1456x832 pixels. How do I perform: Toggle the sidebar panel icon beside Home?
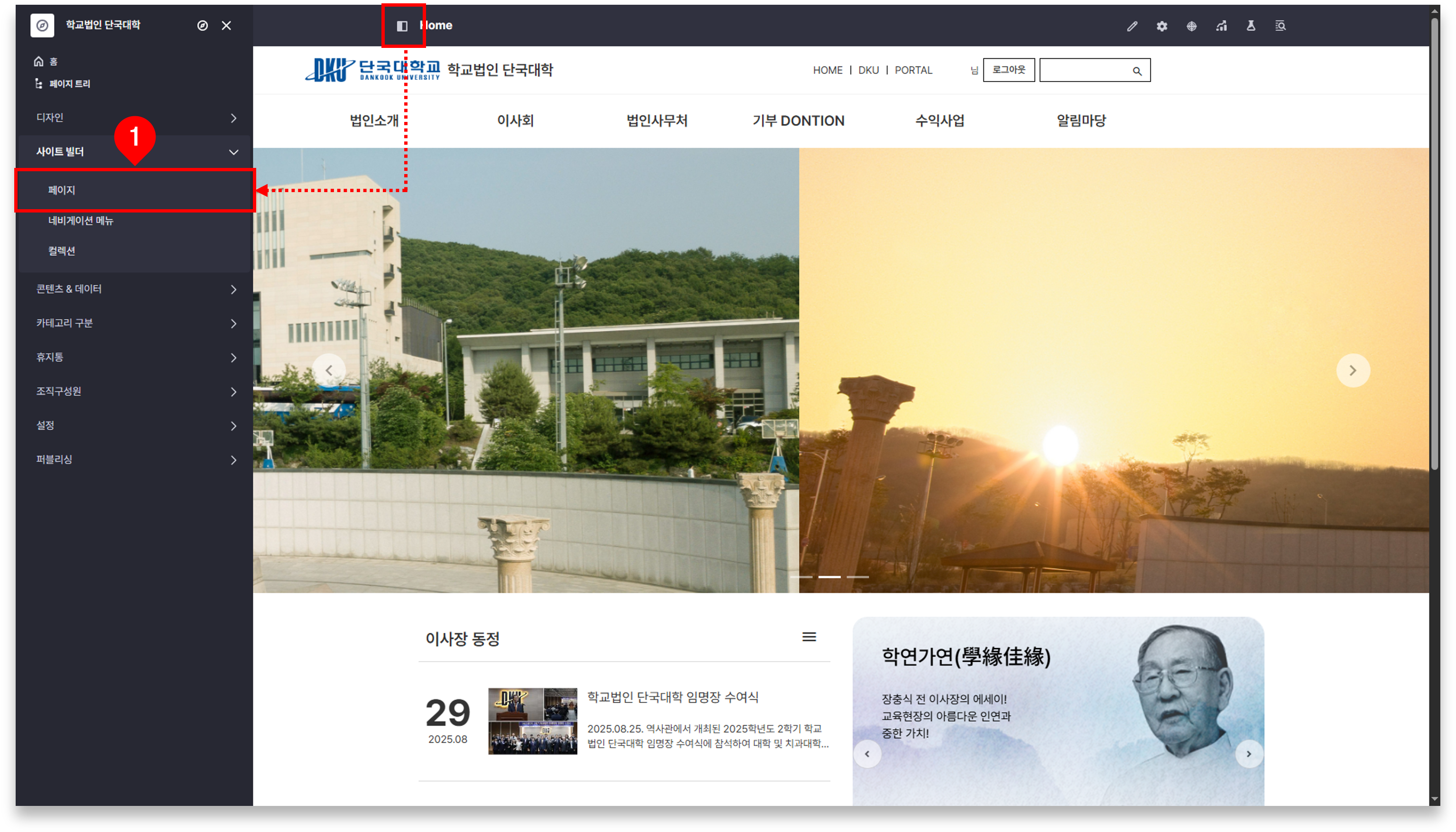click(402, 26)
